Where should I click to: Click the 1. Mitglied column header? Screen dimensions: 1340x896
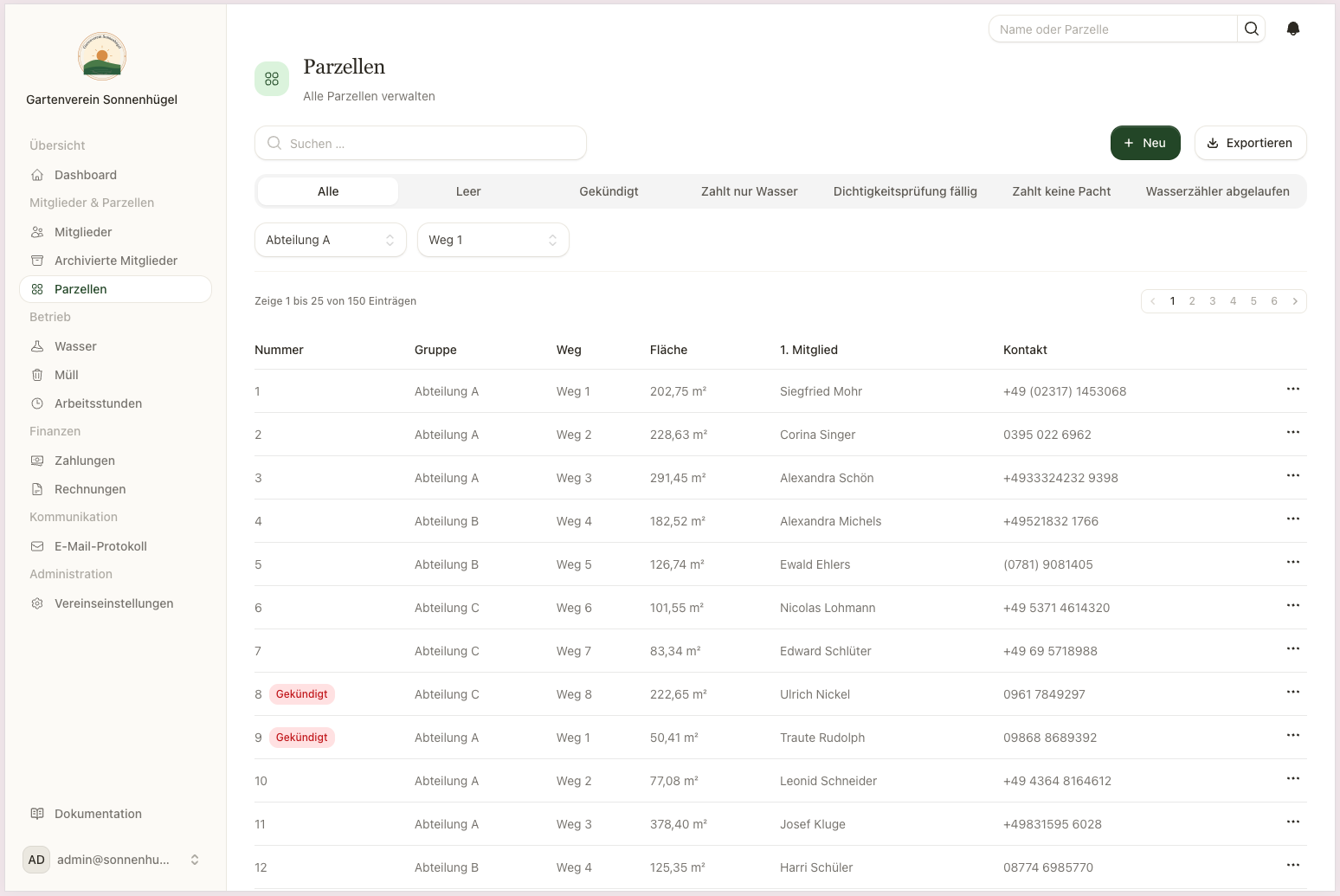click(809, 350)
